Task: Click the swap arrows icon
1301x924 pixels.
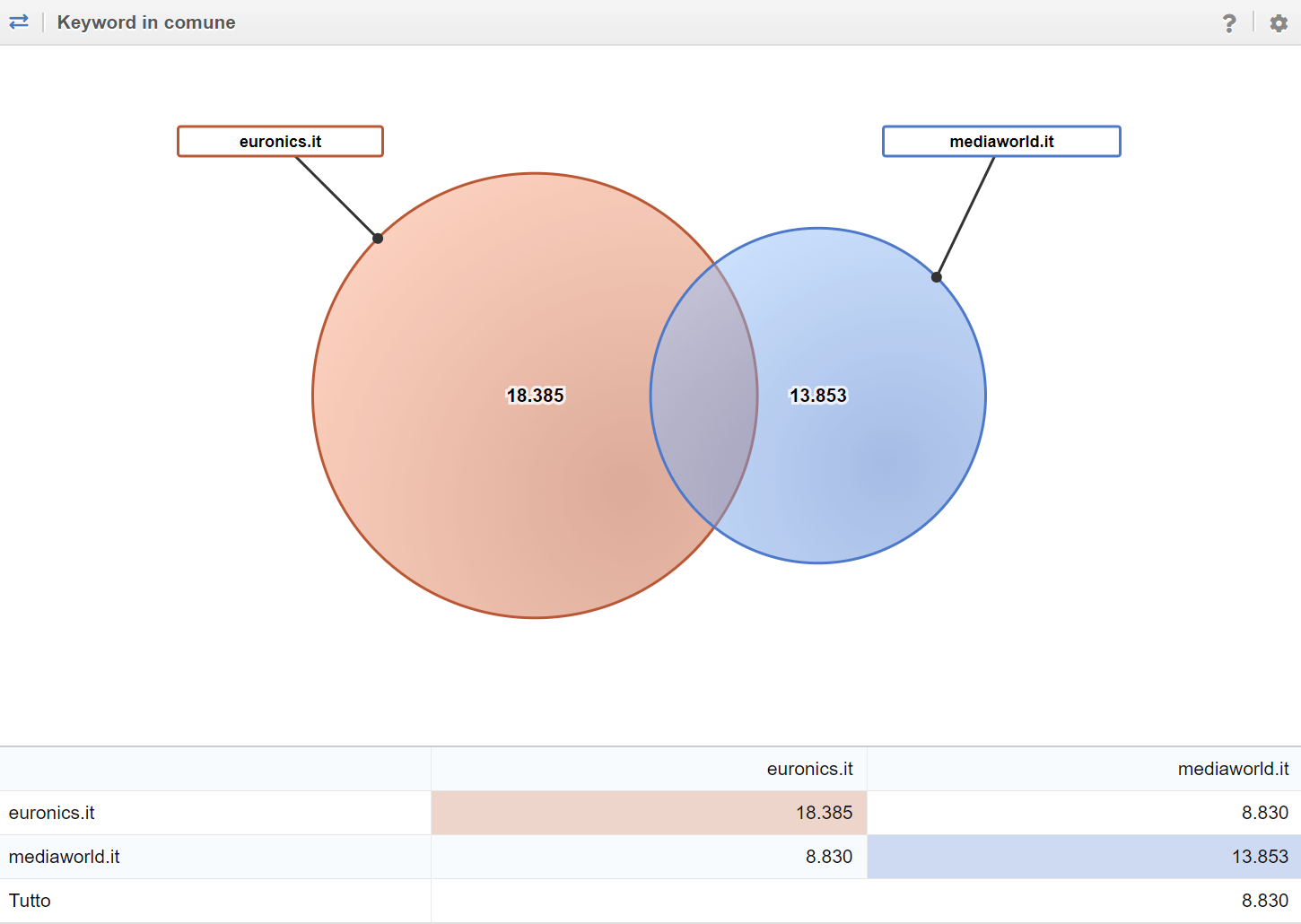Action: tap(19, 22)
